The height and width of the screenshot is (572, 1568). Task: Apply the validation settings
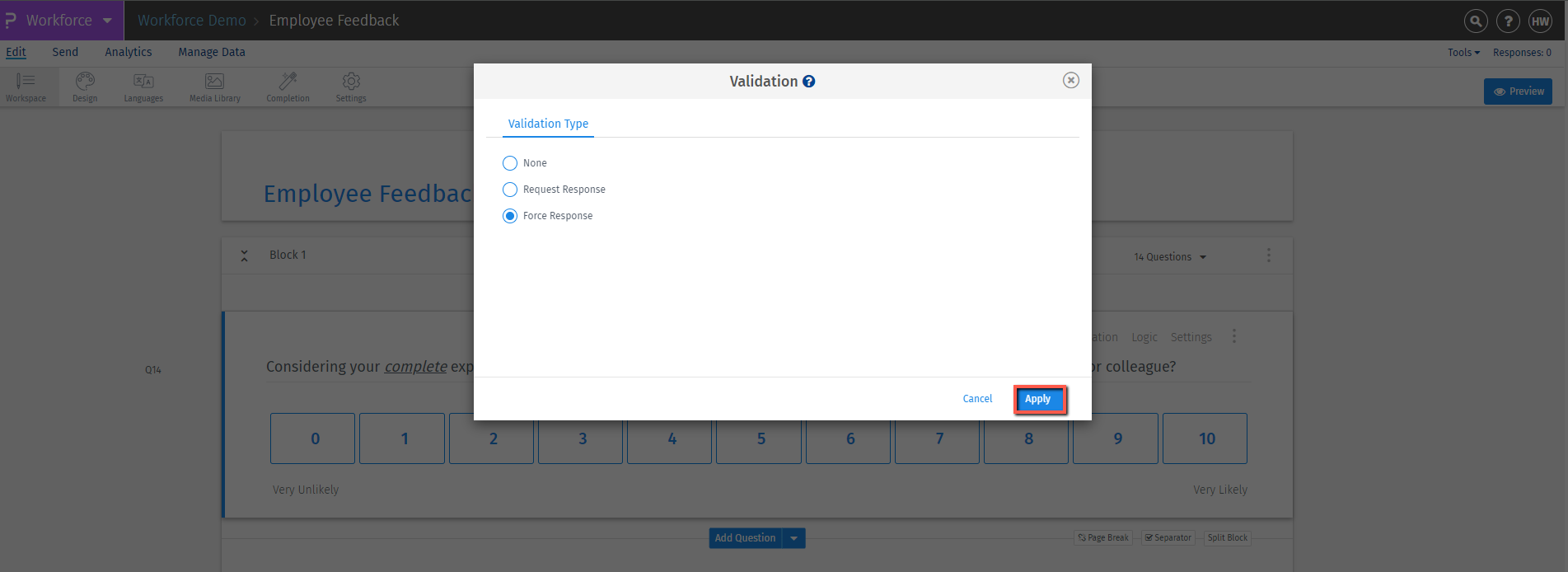(1039, 399)
